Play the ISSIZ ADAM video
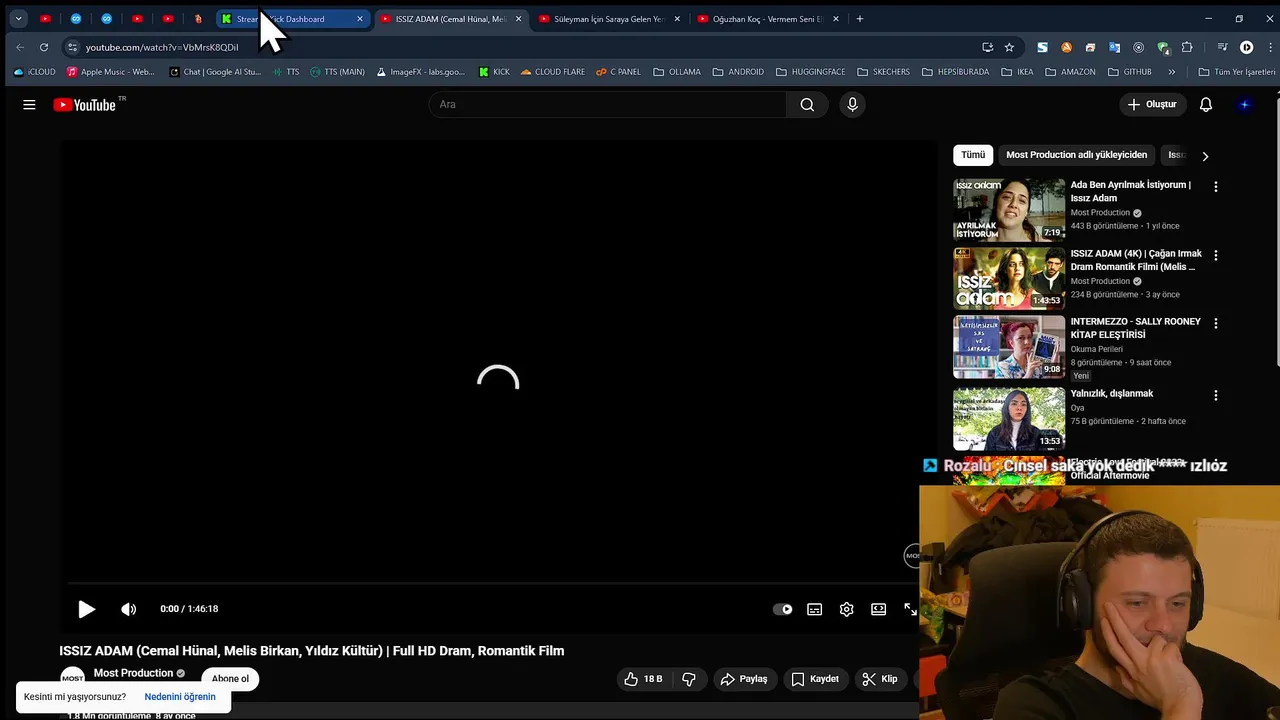 coord(87,609)
